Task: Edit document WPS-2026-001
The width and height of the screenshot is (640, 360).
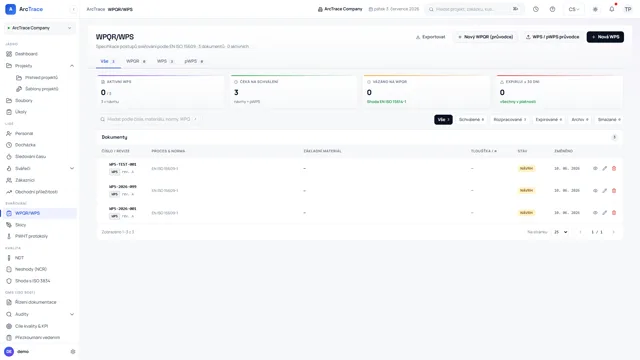Action: click(604, 213)
